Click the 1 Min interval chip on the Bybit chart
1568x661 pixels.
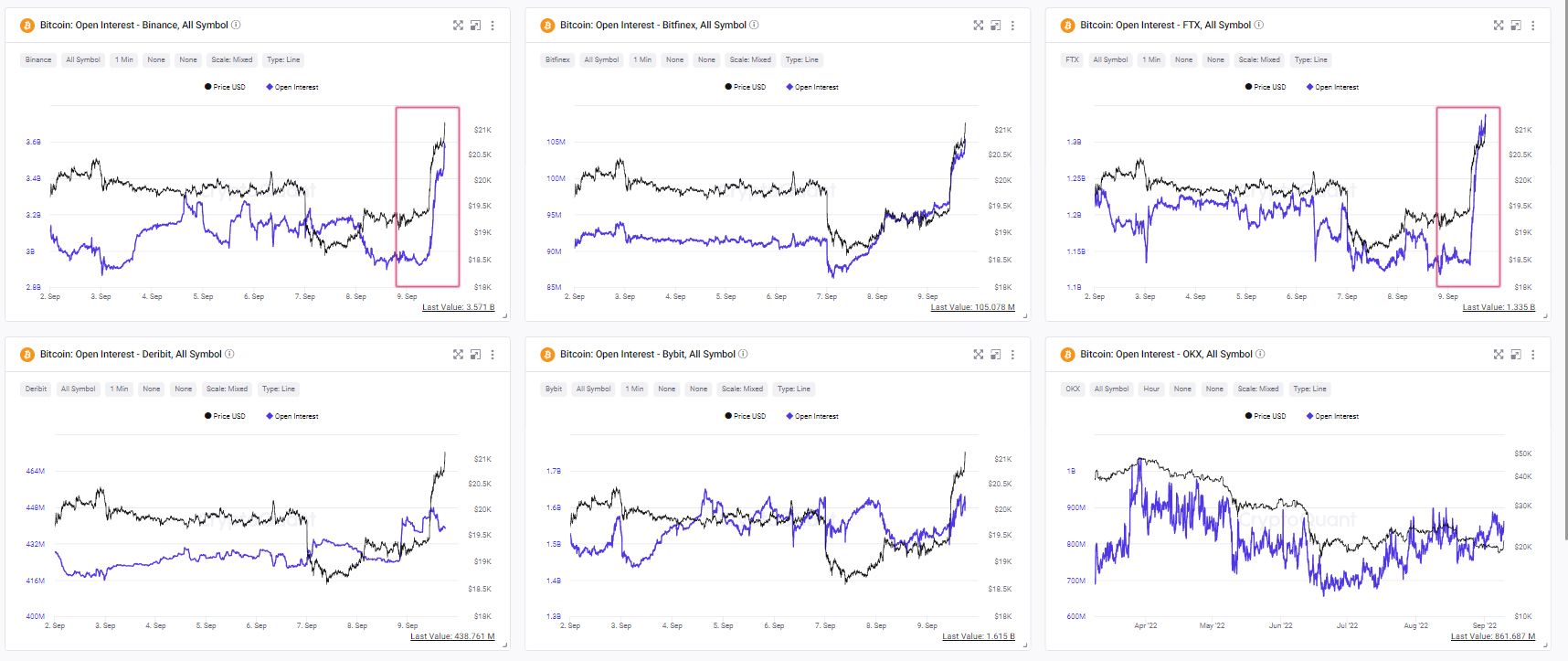(634, 389)
